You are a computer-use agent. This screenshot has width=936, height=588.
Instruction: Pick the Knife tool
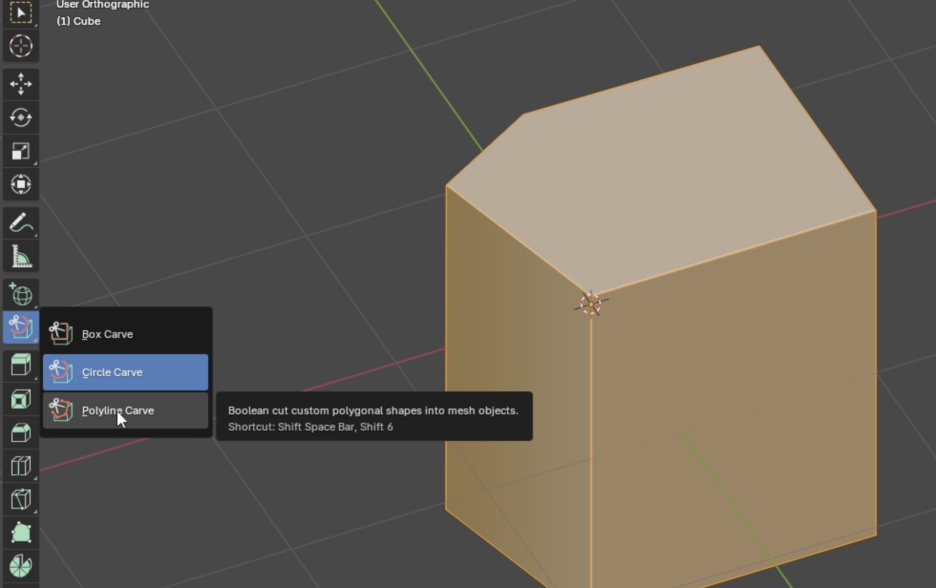(x=21, y=499)
